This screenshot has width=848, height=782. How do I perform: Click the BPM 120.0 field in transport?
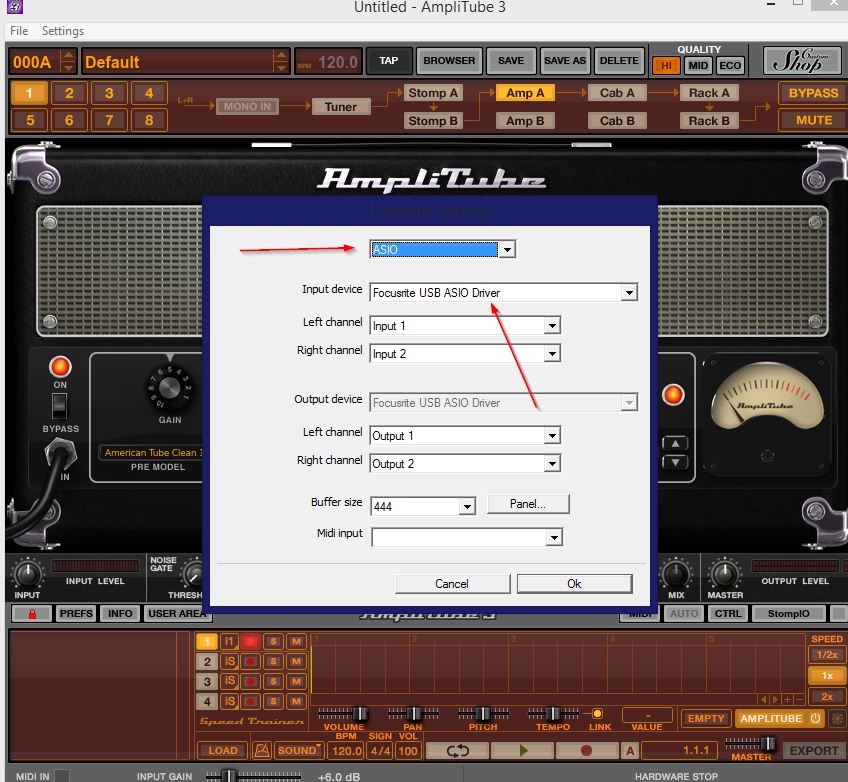[x=346, y=751]
